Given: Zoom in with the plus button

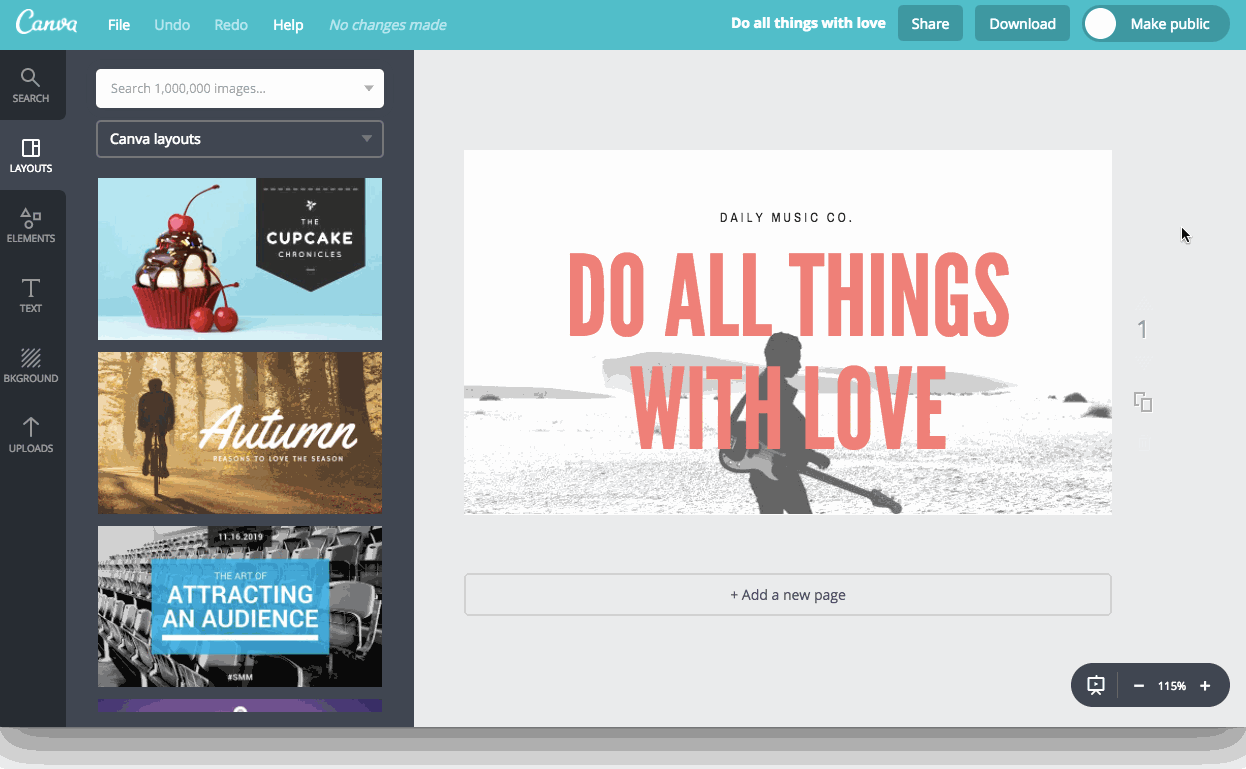Looking at the screenshot, I should coord(1205,686).
